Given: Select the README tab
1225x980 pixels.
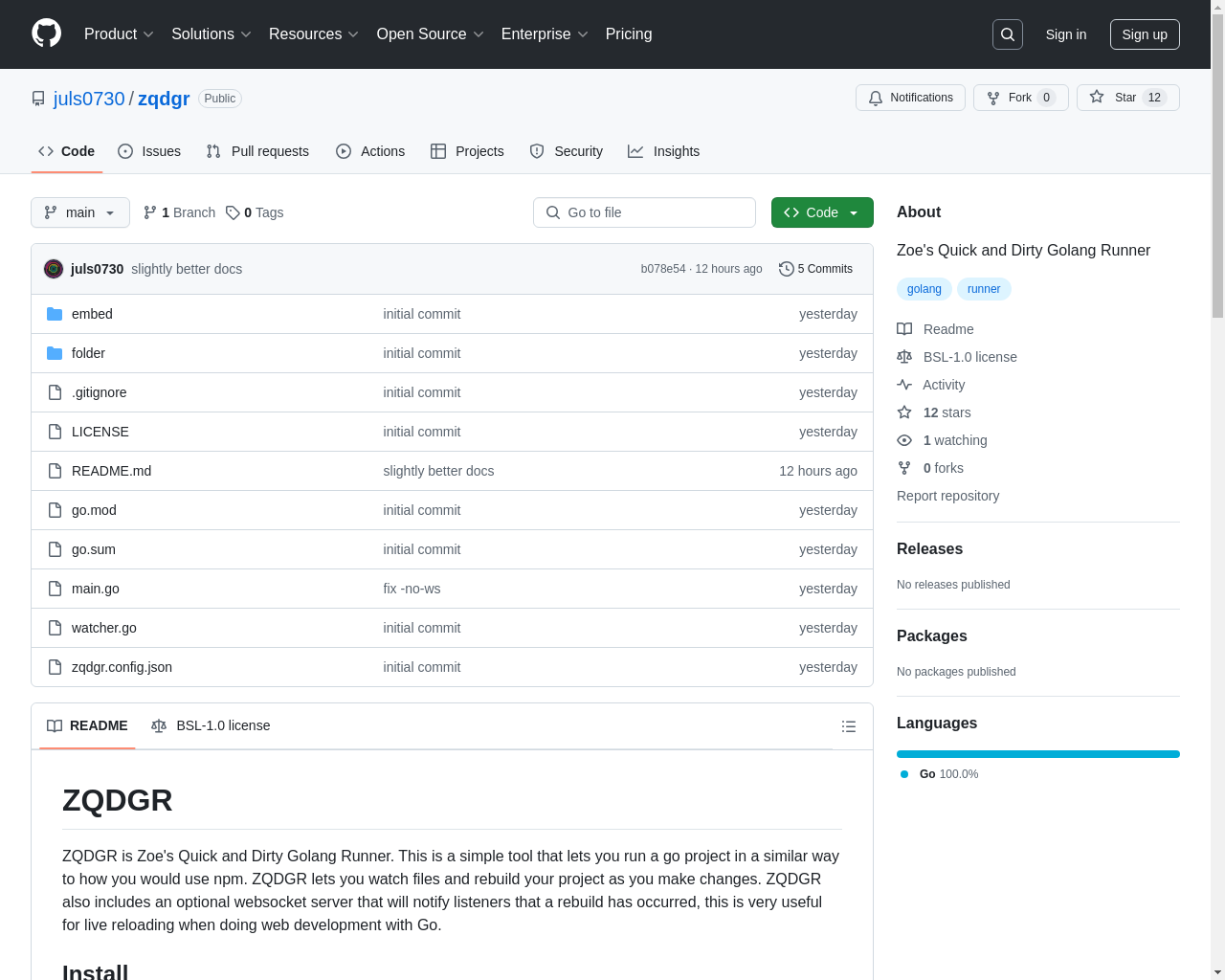Looking at the screenshot, I should [x=87, y=726].
